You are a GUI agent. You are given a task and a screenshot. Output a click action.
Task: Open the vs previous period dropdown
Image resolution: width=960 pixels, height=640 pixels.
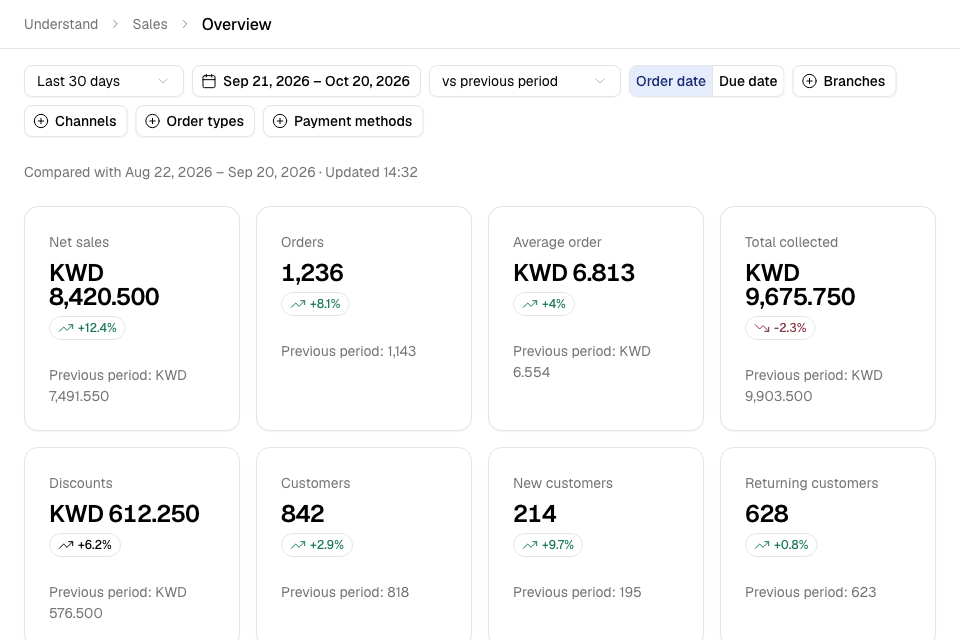525,81
